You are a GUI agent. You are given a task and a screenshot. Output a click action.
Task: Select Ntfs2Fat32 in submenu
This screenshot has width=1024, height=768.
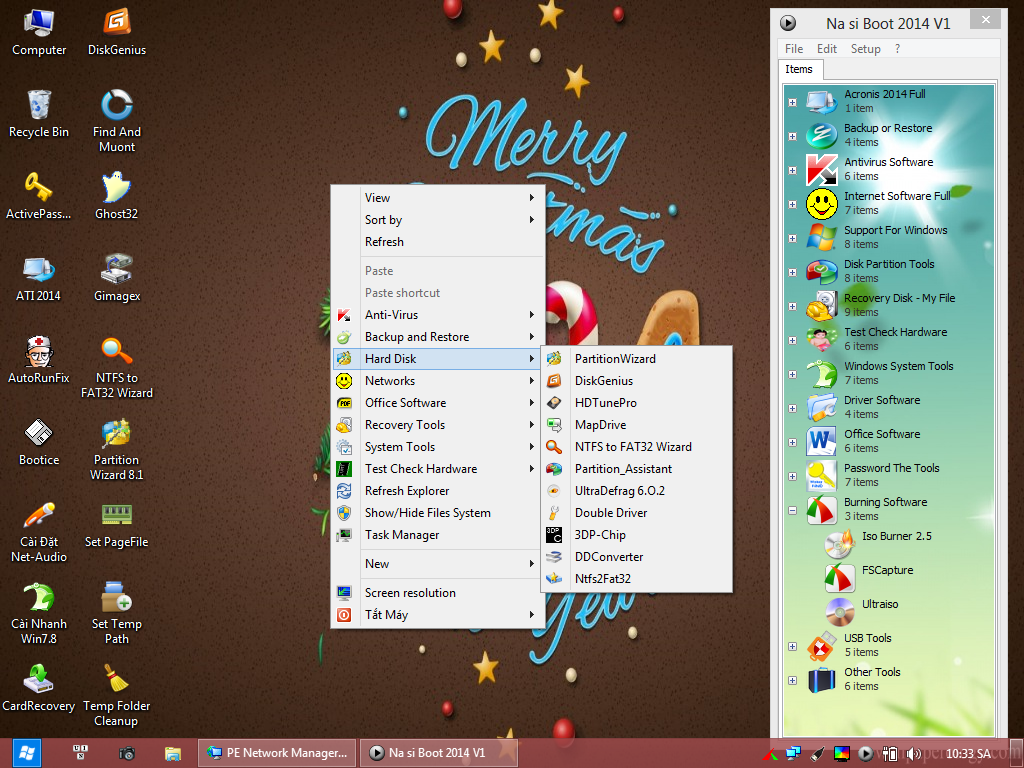click(637, 579)
